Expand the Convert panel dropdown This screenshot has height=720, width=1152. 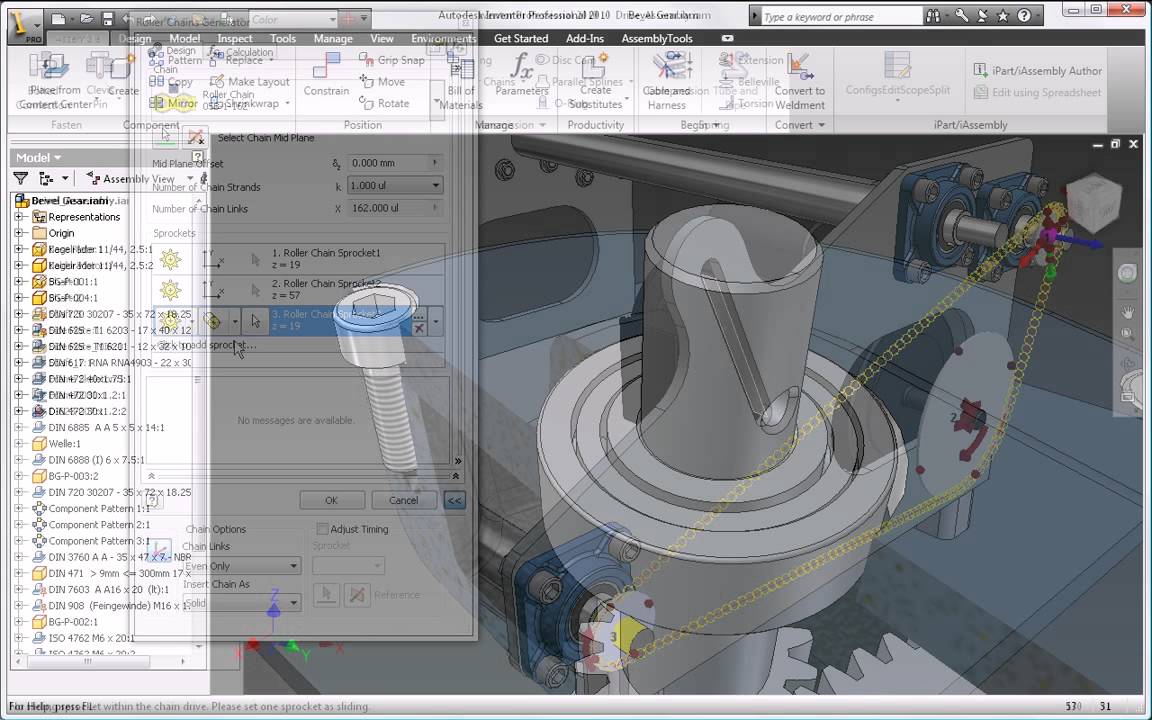click(799, 125)
